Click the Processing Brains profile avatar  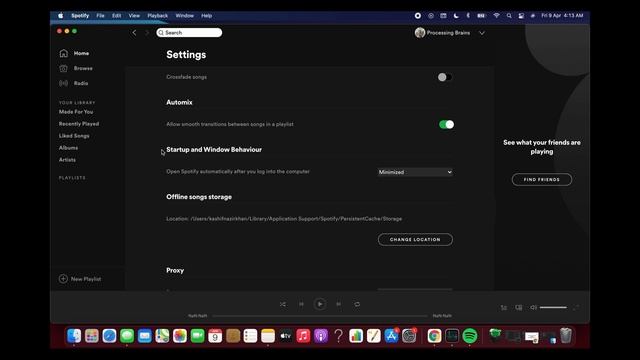pos(420,33)
